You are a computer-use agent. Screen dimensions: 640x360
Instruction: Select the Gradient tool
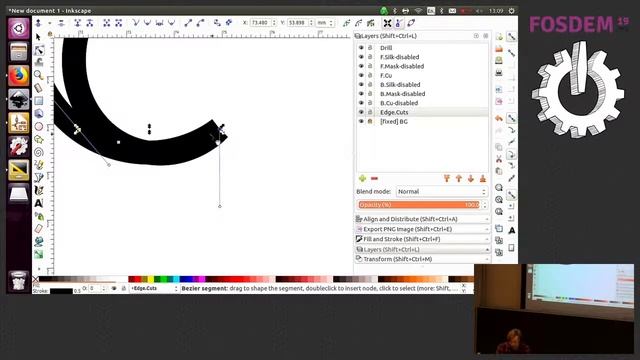pyautogui.click(x=38, y=254)
